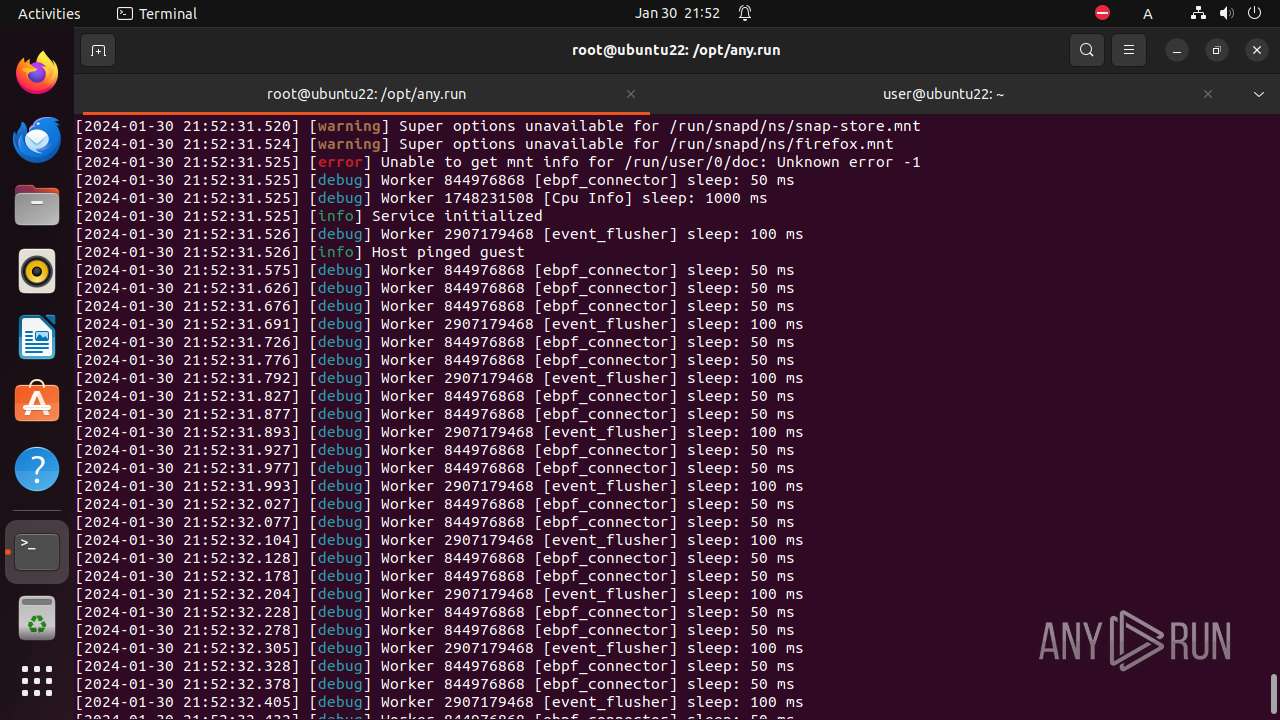Launch Firefox from the dock
Image resolution: width=1280 pixels, height=720 pixels.
(x=37, y=73)
